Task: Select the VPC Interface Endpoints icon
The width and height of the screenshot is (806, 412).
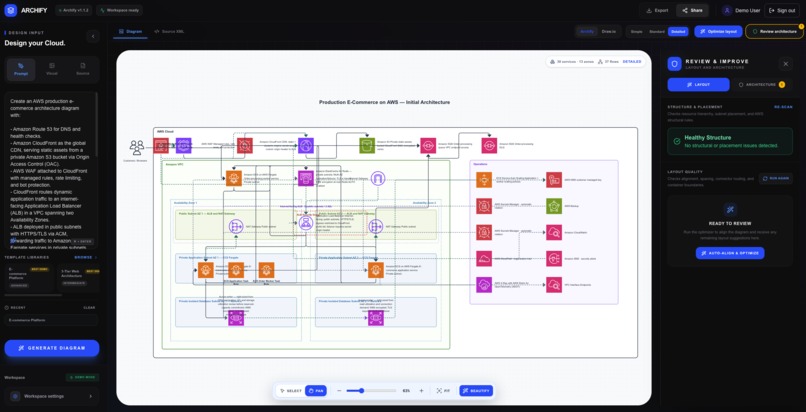Action: pyautogui.click(x=554, y=285)
